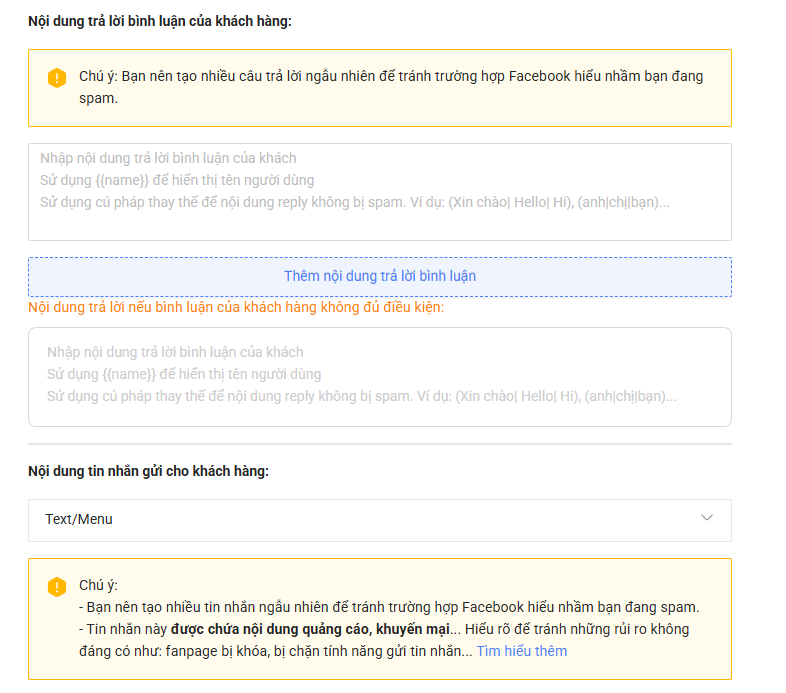Click the {{name}} placeholder line in top textarea
Image resolution: width=786 pixels, height=693 pixels.
click(177, 180)
